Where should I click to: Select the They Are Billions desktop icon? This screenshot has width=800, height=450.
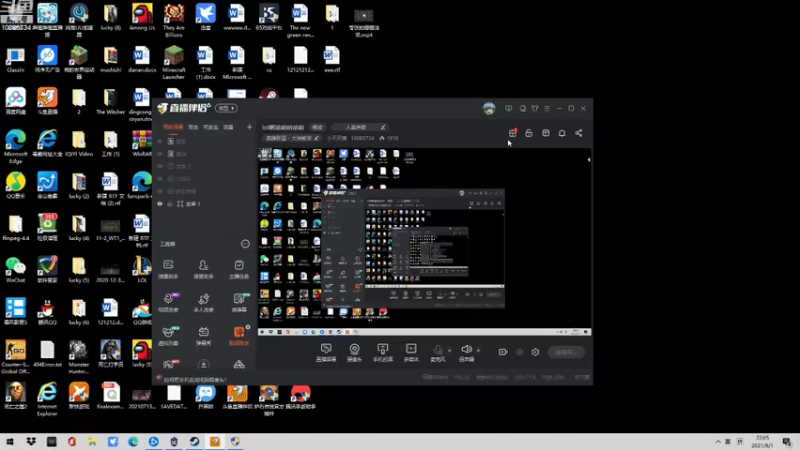click(x=173, y=20)
